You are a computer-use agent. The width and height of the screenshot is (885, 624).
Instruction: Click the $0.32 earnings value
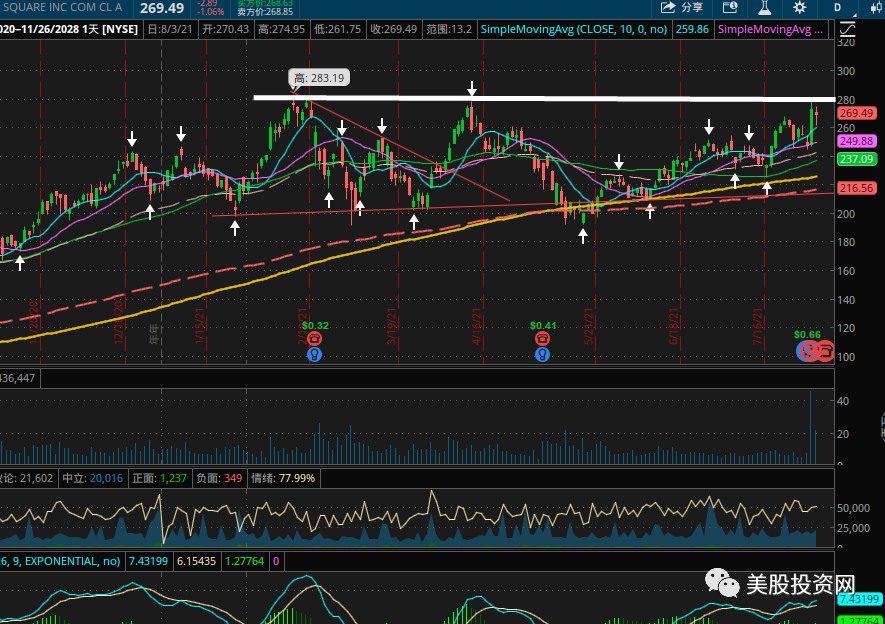click(x=315, y=326)
